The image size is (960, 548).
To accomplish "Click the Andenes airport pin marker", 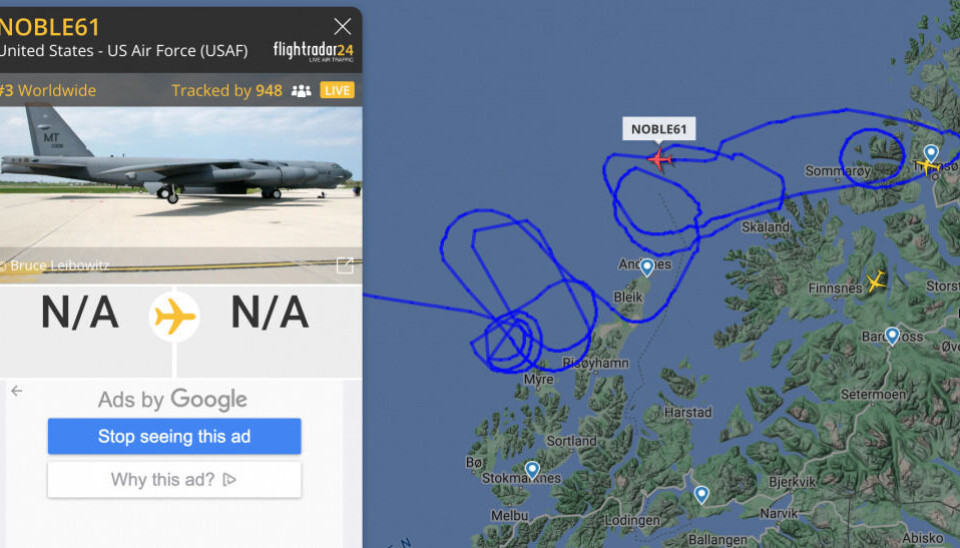I will pos(647,268).
